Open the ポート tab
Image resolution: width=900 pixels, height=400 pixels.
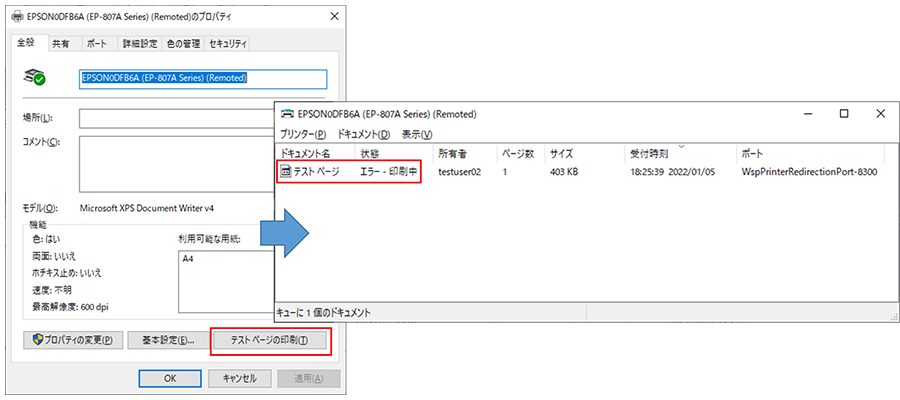[96, 44]
